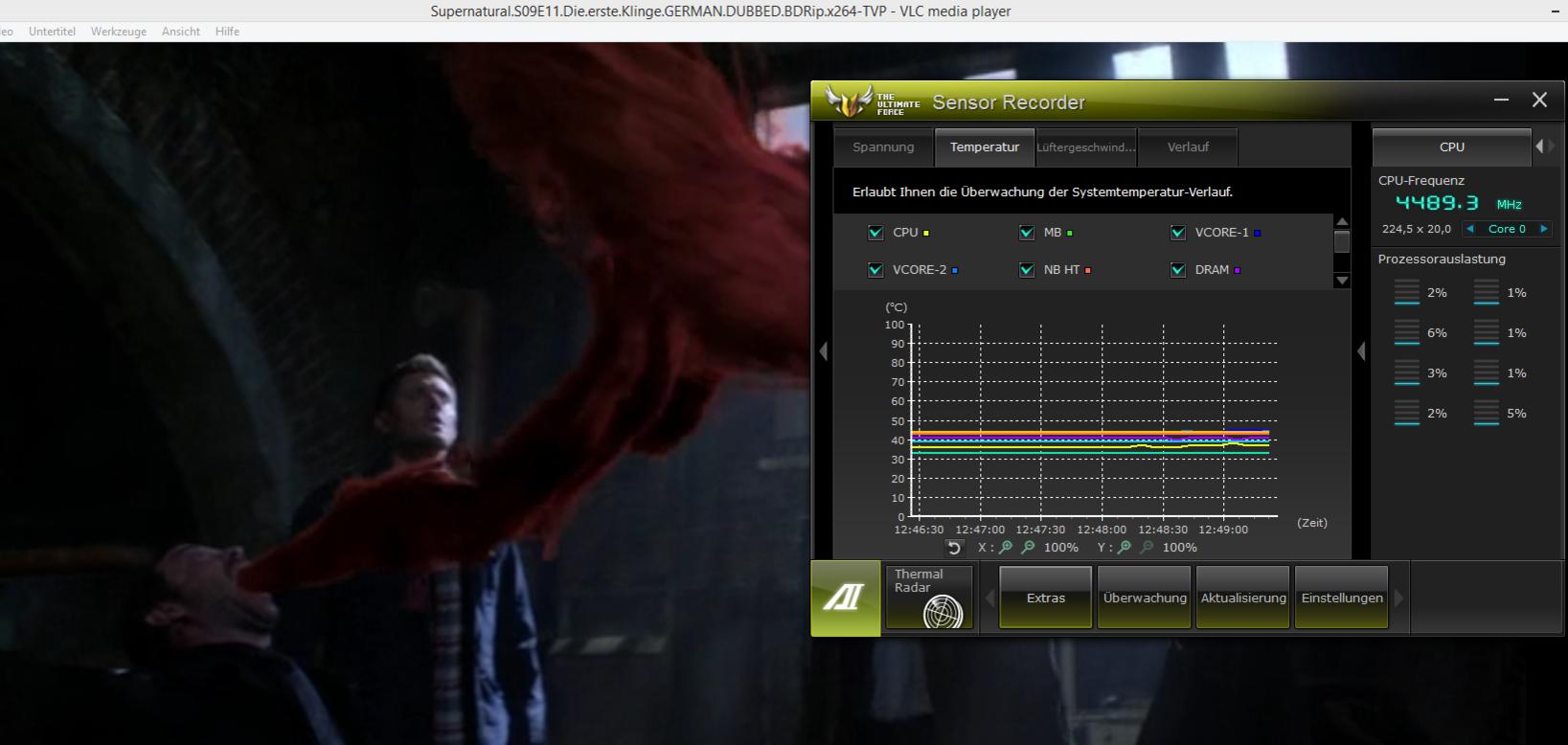This screenshot has width=1568, height=745.
Task: Open the Untertitel menu in VLC
Action: tap(52, 32)
